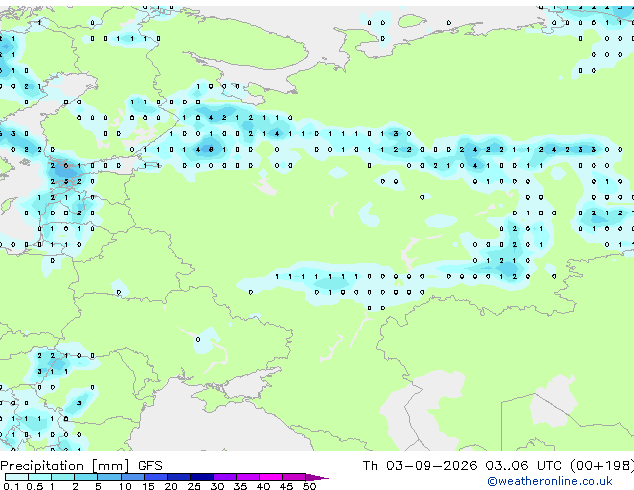Select the legend swatch between 0.1 and 0.5
Viewport: 634px width, 490px height.
coord(17,477)
